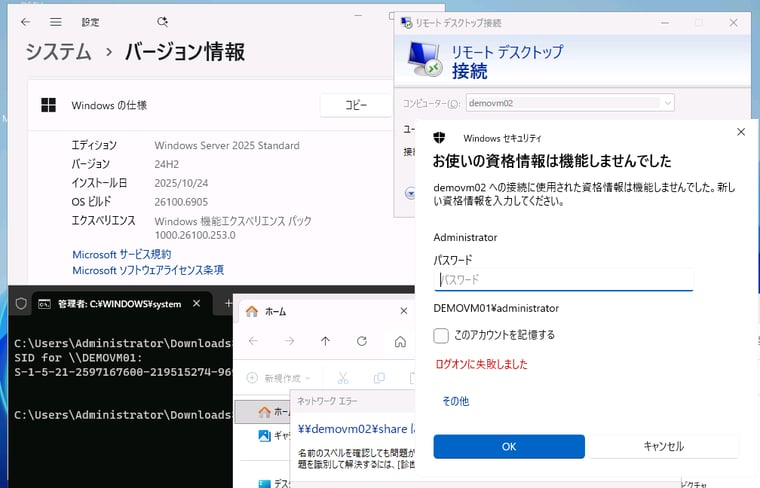The image size is (760, 488).
Task: Click the File Explorer back arrow
Action: coord(253,341)
